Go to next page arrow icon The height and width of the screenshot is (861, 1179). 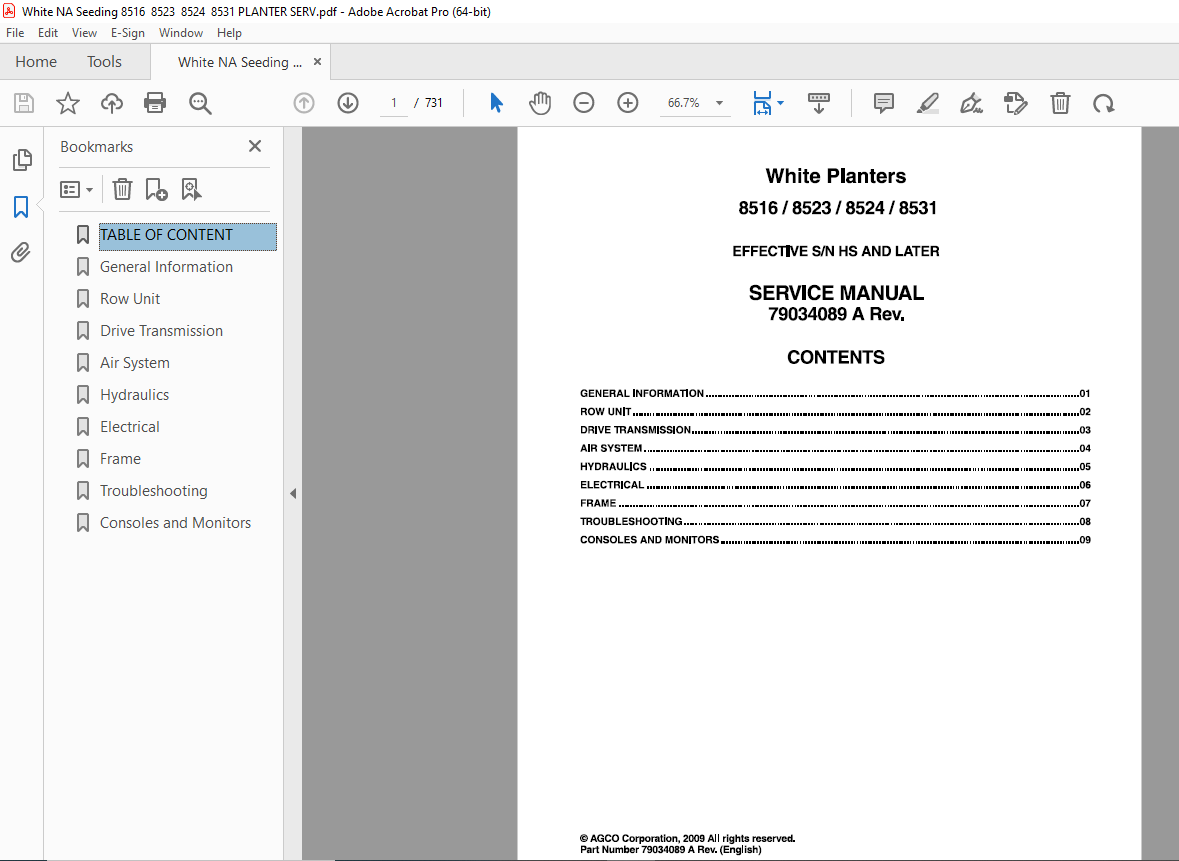[x=347, y=103]
